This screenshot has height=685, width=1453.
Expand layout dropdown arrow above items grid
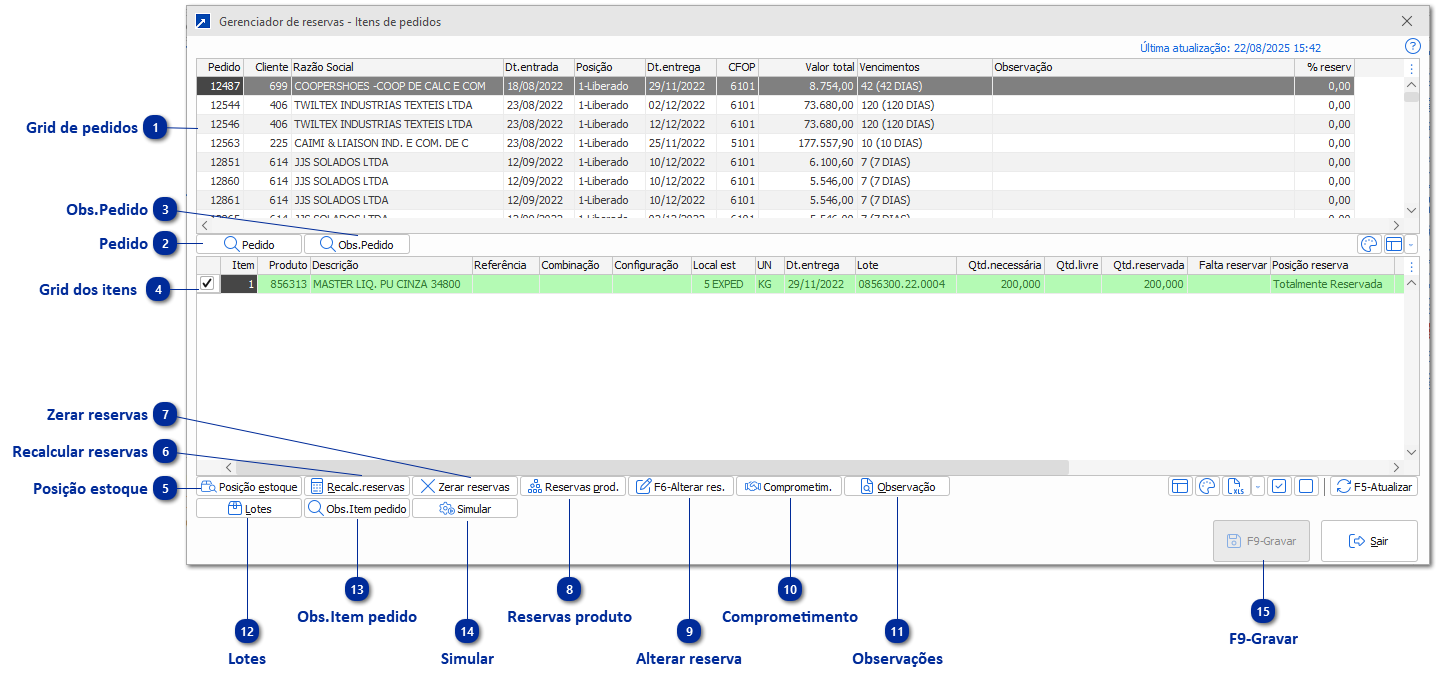click(1411, 245)
